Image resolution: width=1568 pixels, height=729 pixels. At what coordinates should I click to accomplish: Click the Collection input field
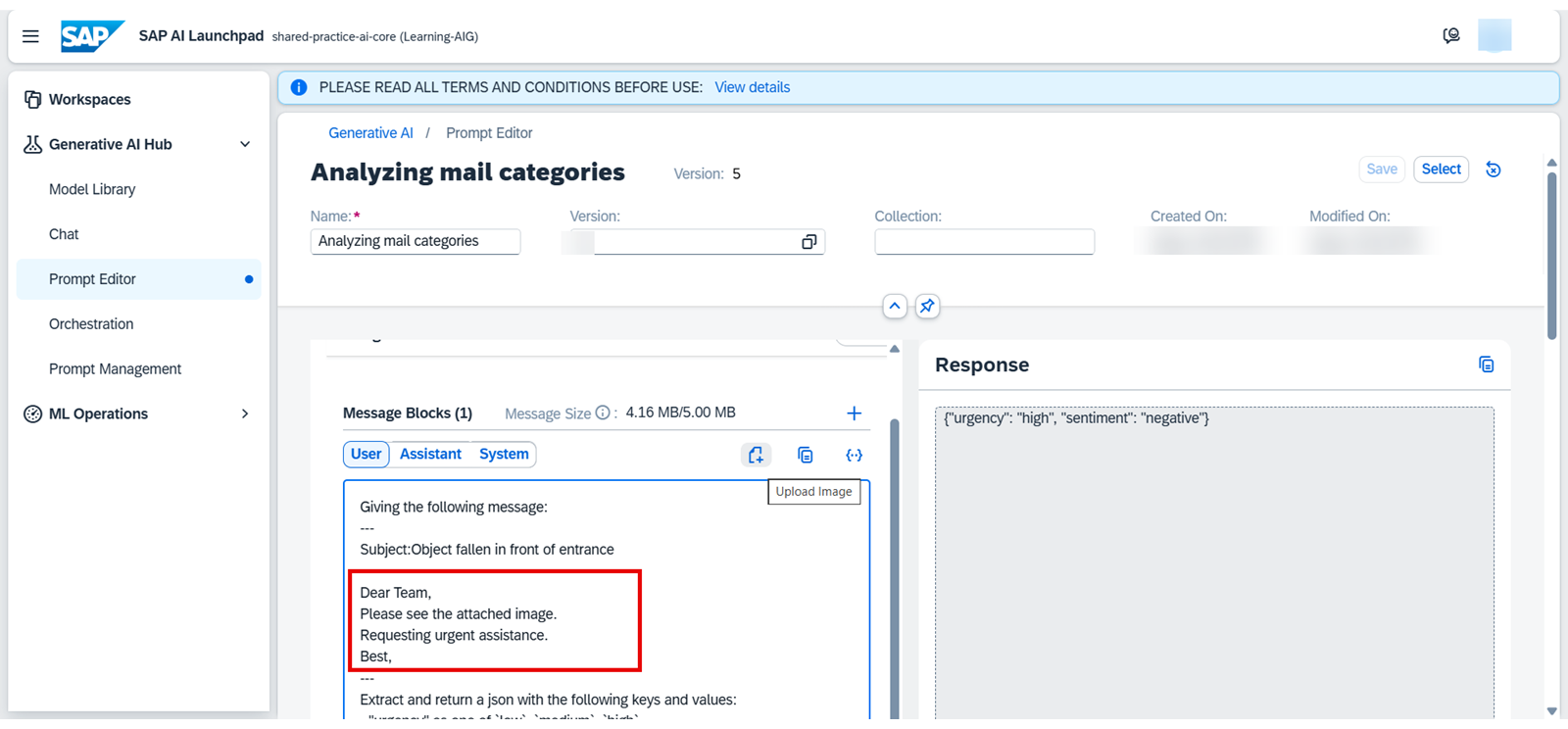(984, 241)
